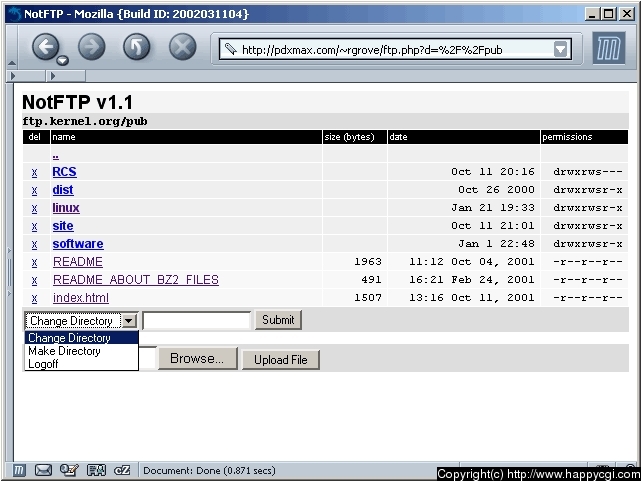This screenshot has width=641, height=481.
Task: Select Change Directory in the dropdown list
Action: tap(82, 338)
